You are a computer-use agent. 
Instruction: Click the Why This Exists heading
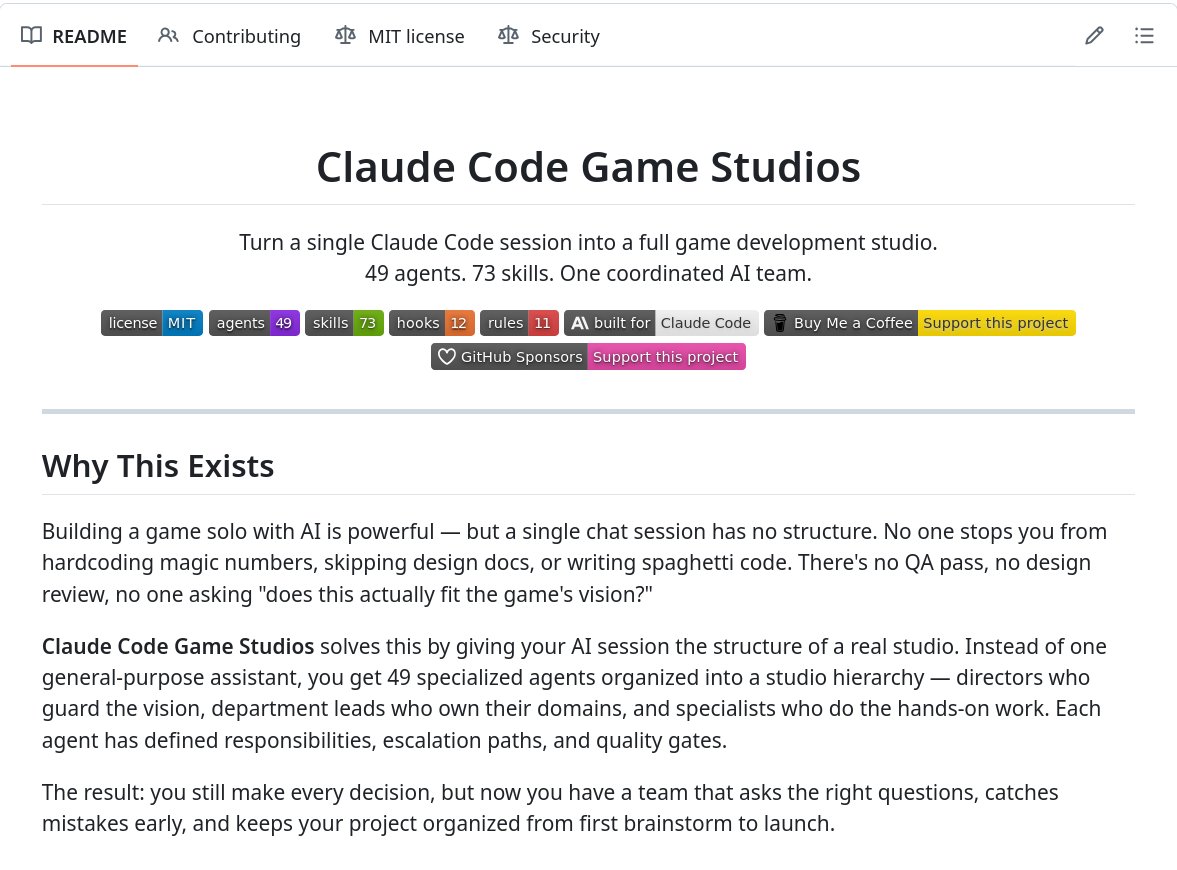point(158,466)
